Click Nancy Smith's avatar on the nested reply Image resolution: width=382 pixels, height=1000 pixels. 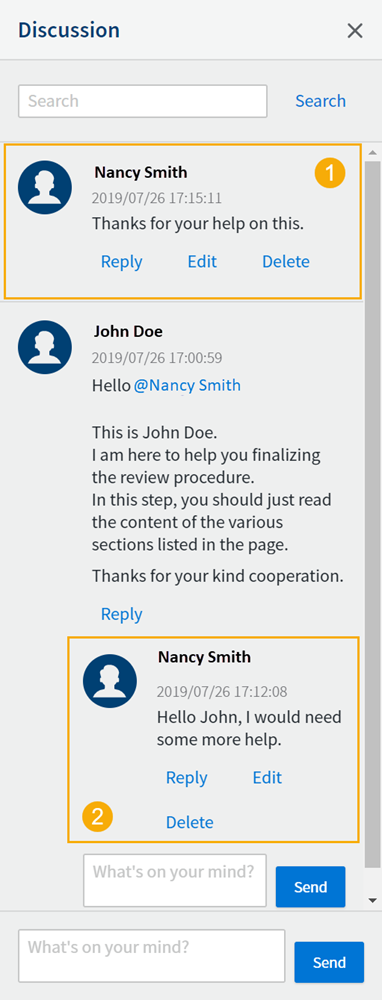110,681
